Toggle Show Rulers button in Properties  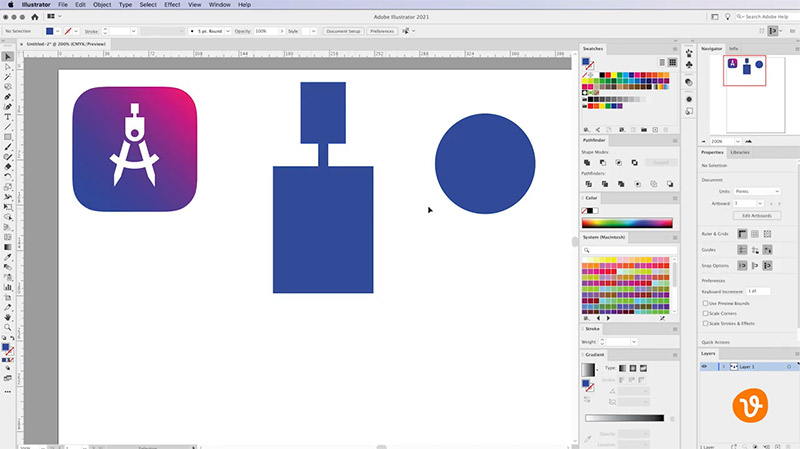click(x=742, y=234)
